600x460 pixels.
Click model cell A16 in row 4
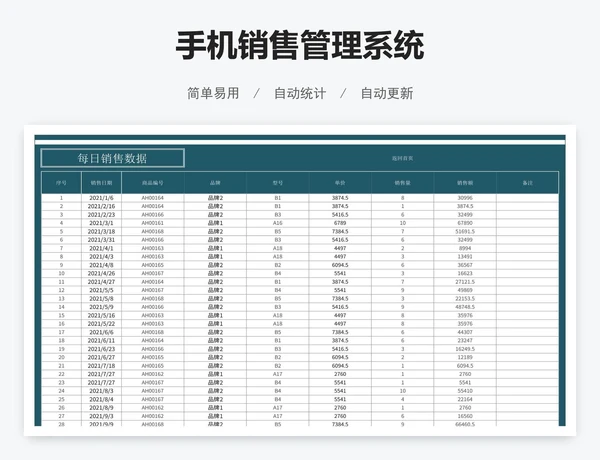[277, 223]
